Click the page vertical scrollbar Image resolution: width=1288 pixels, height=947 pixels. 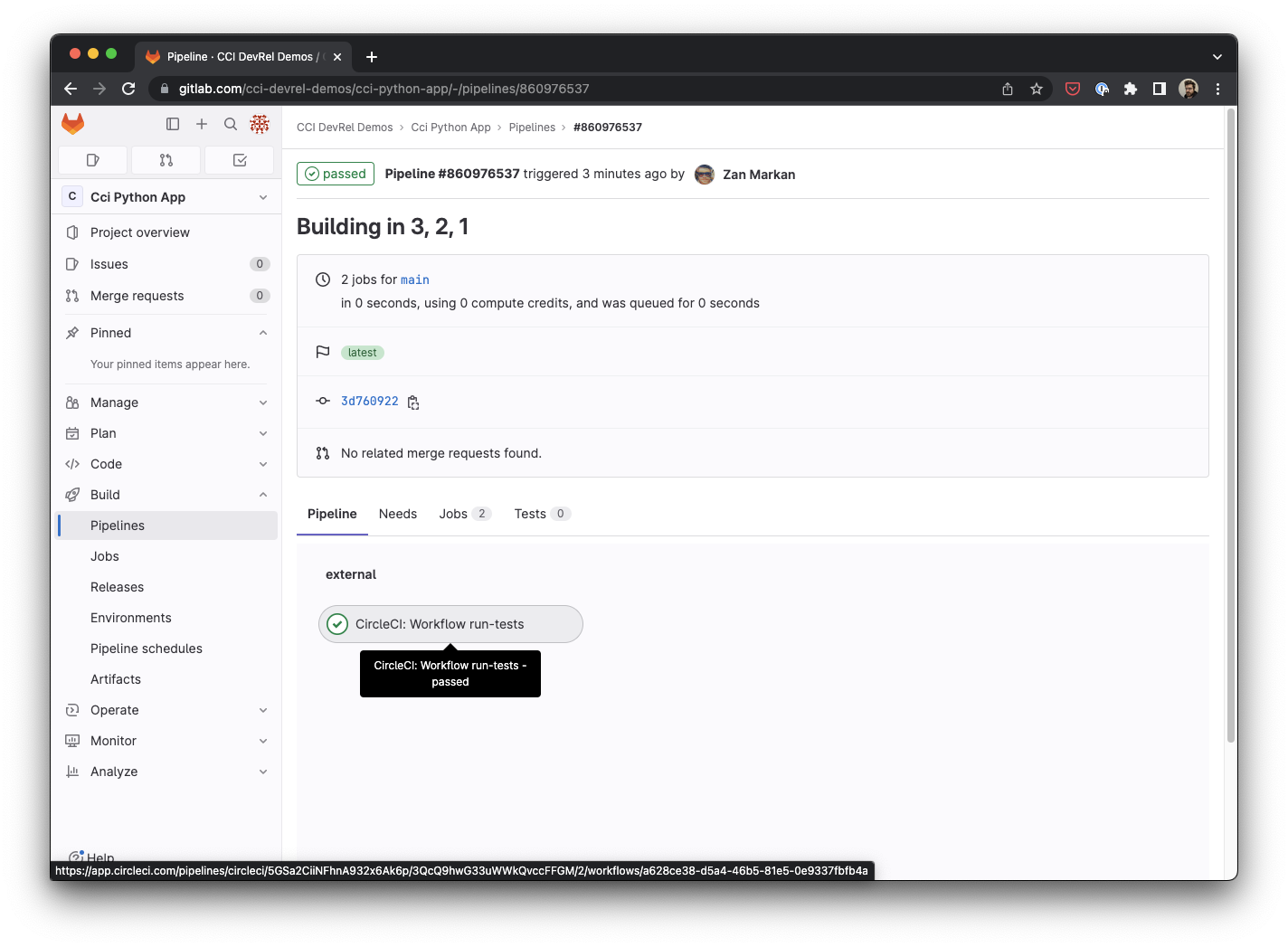1231,425
